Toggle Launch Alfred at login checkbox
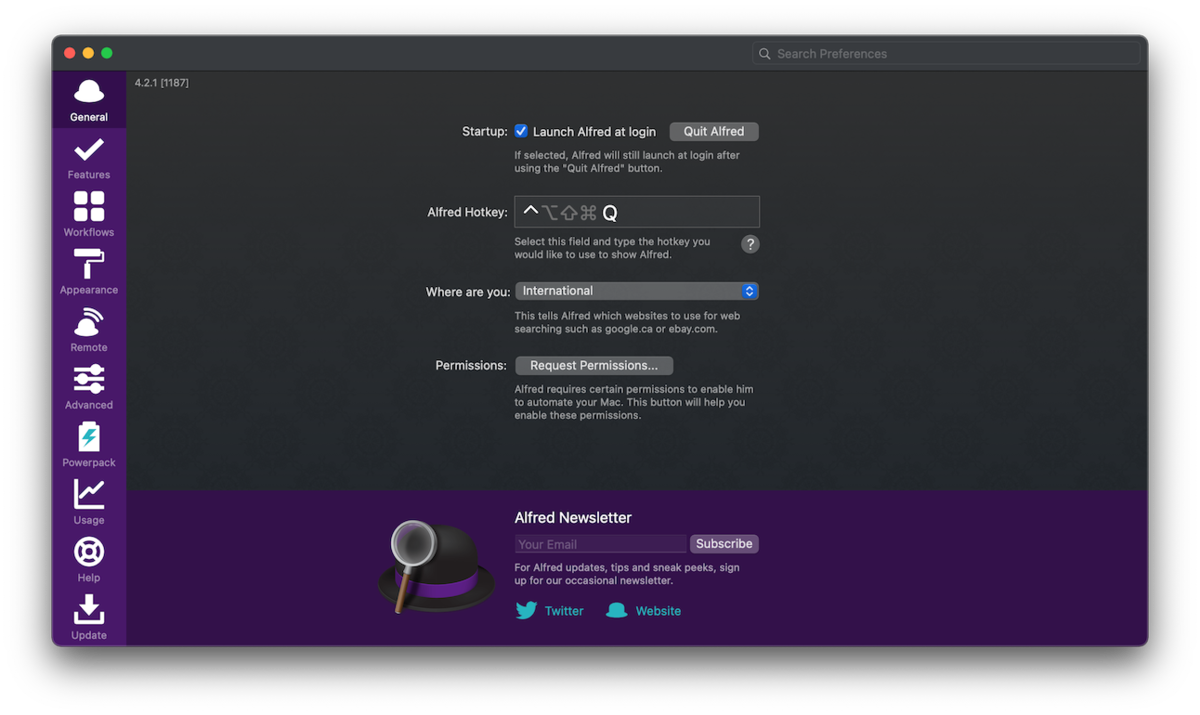1200x715 pixels. [x=521, y=131]
